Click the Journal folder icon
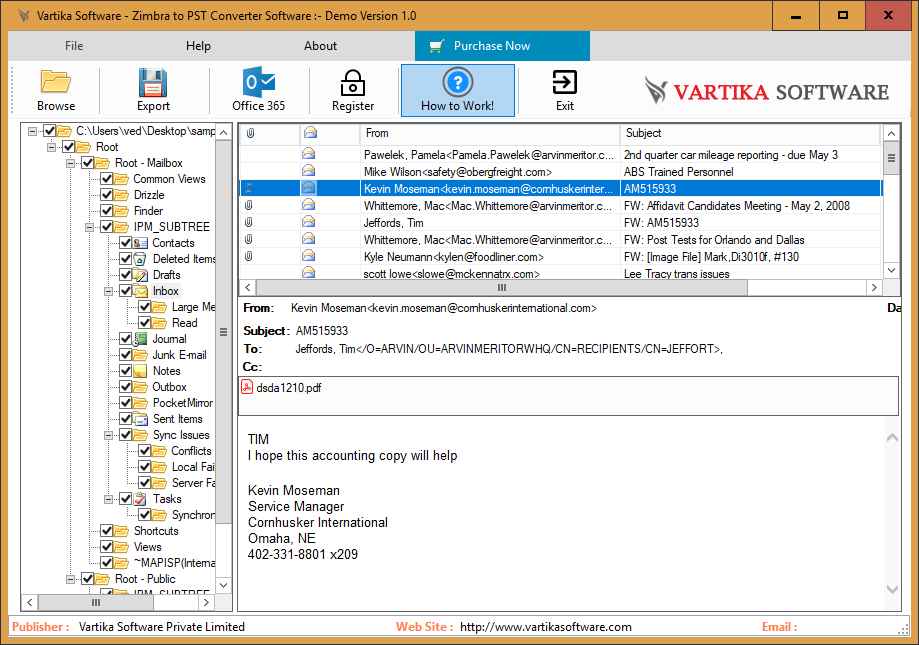The width and height of the screenshot is (919, 645). point(141,339)
